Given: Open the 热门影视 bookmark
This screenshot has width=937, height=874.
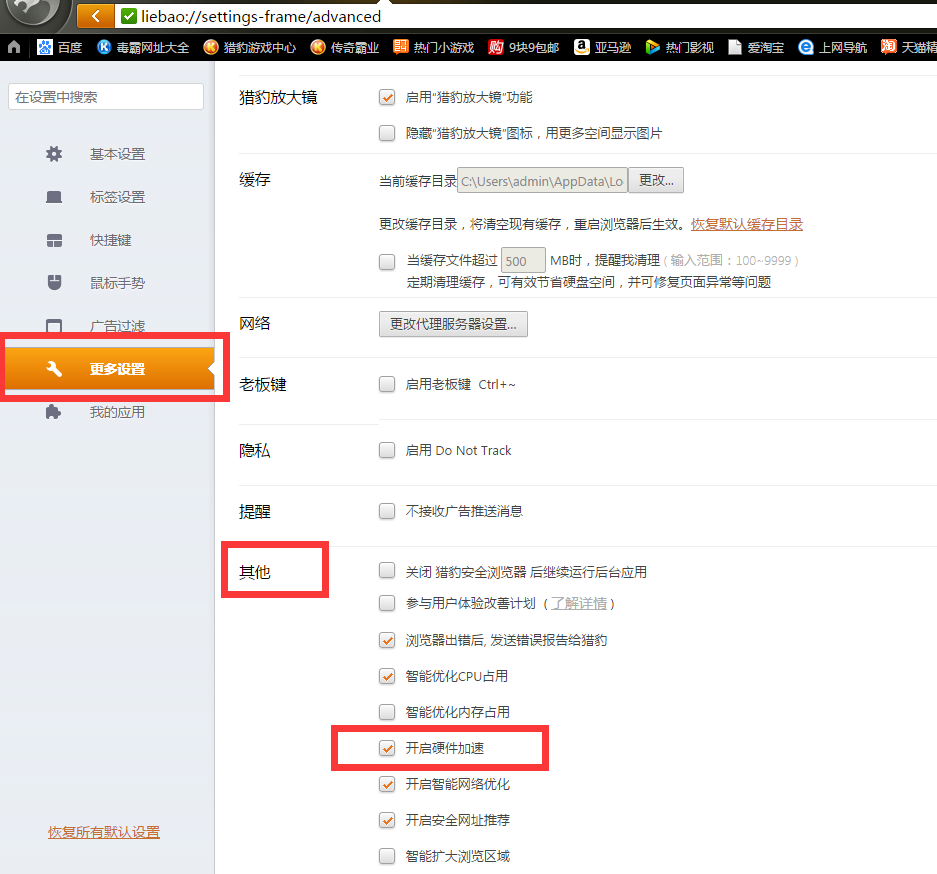Looking at the screenshot, I should [679, 47].
